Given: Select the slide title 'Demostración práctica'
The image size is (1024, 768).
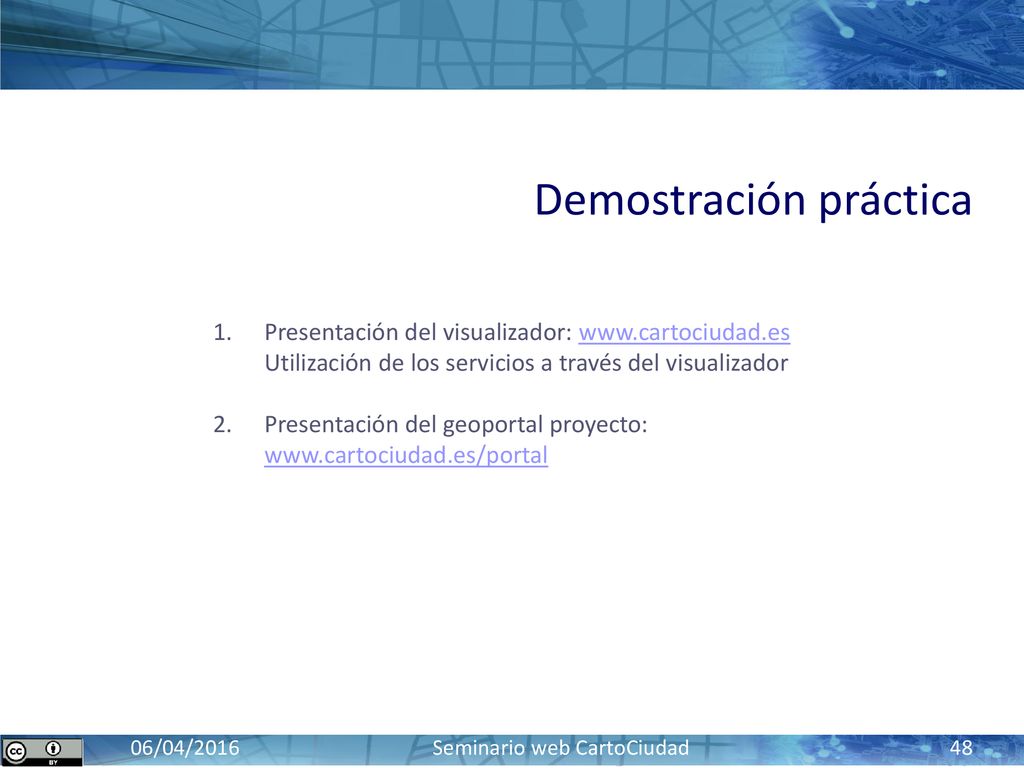Looking at the screenshot, I should (x=753, y=200).
